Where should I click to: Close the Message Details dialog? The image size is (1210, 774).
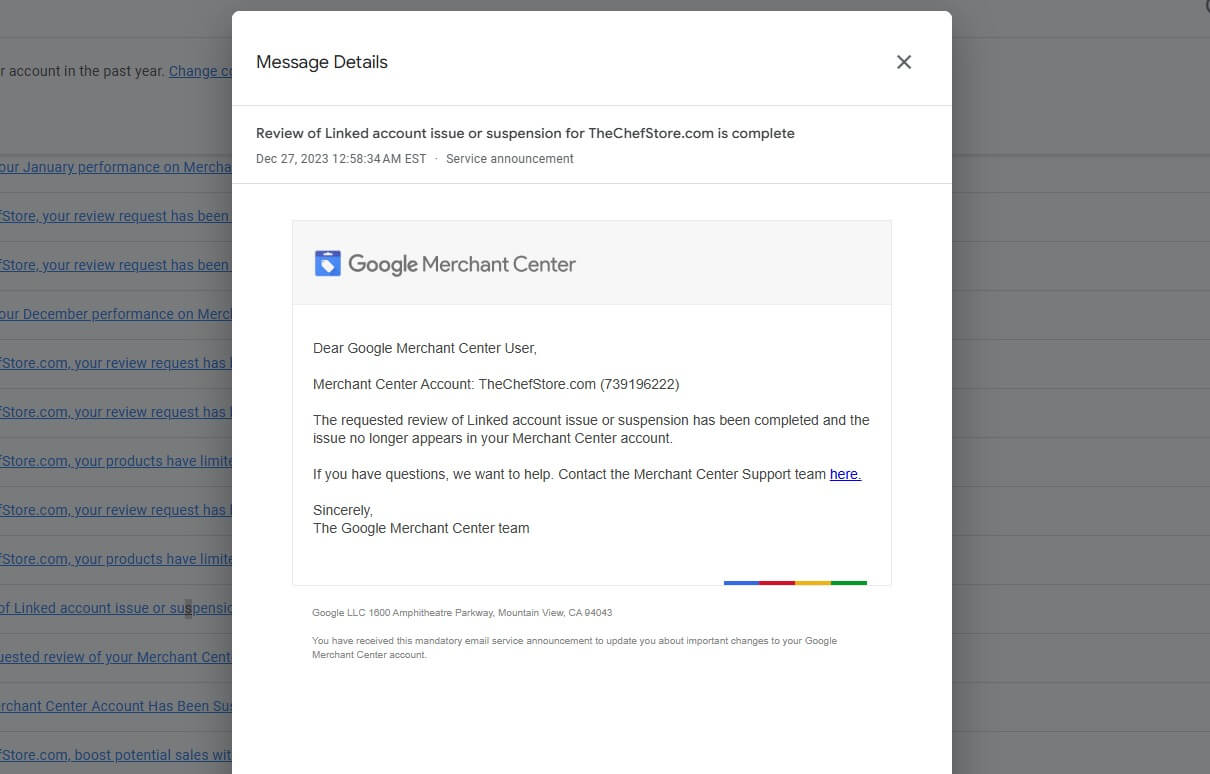point(904,62)
